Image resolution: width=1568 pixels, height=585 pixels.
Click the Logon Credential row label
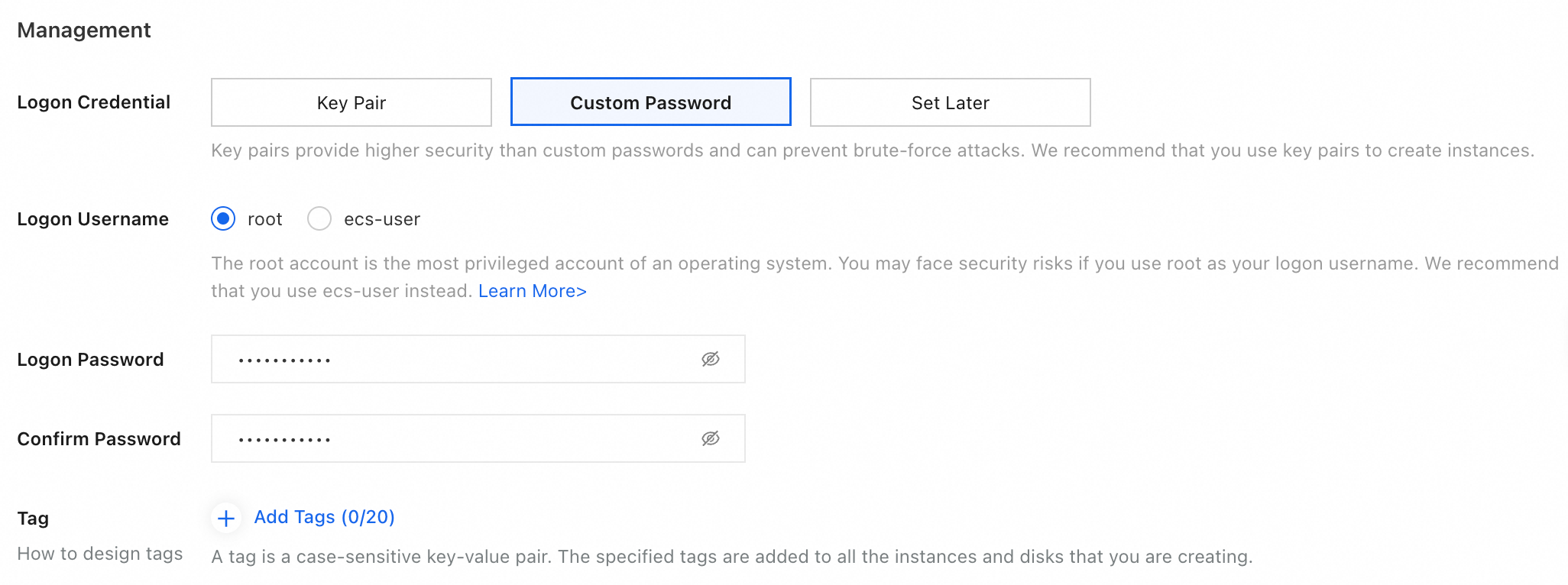click(x=94, y=102)
